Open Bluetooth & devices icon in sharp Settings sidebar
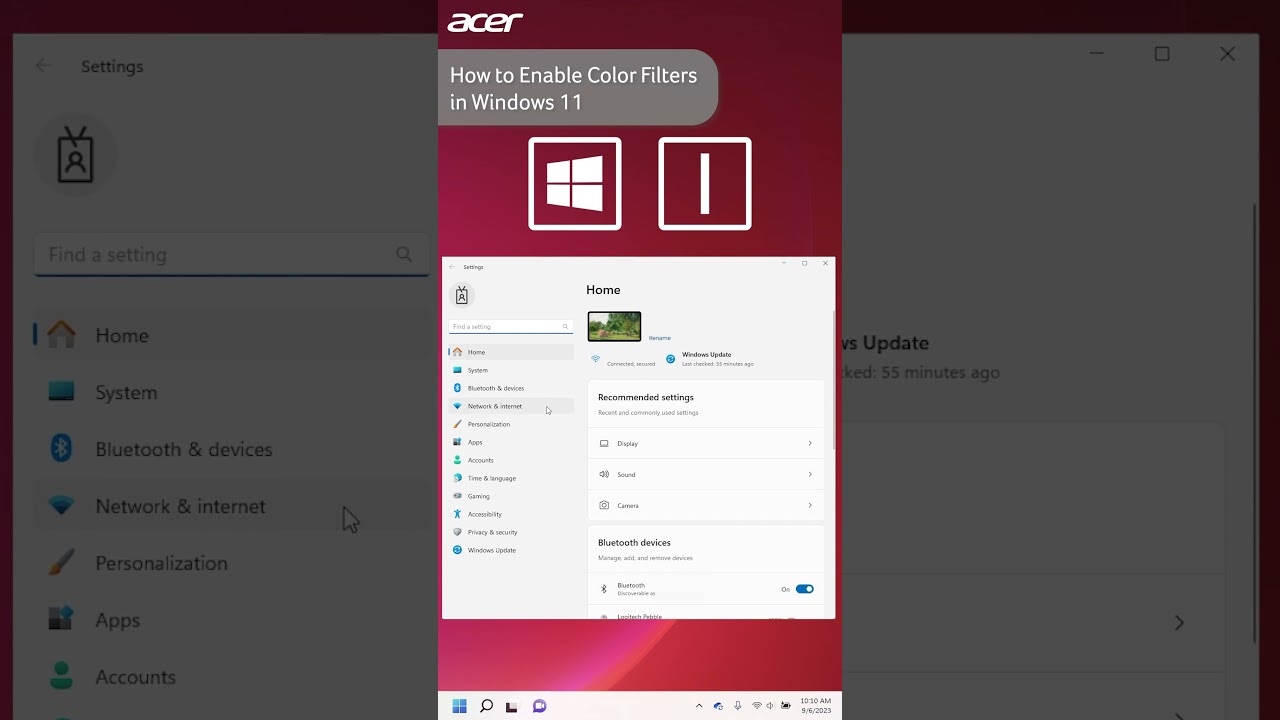Viewport: 1280px width, 720px height. [457, 388]
